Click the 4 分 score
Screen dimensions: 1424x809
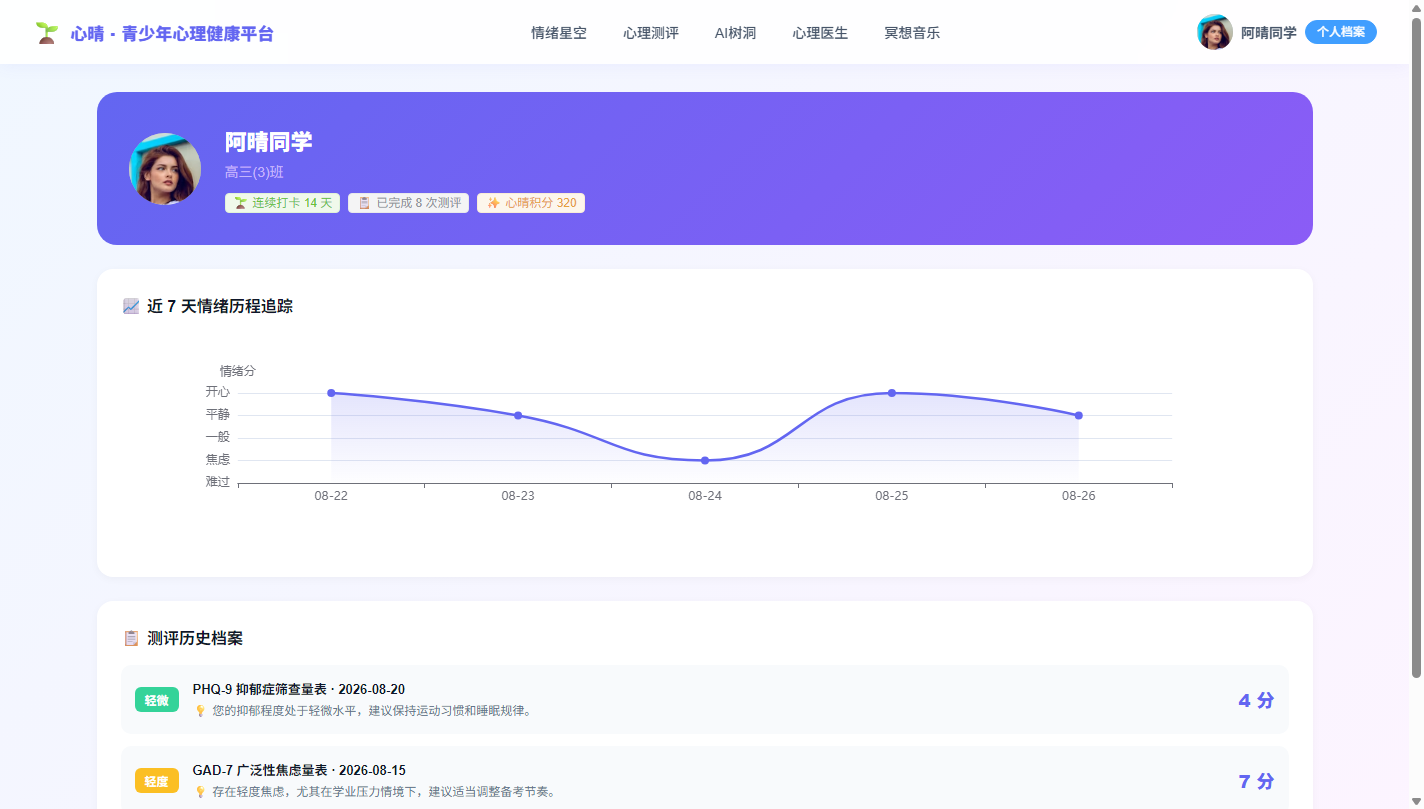click(x=1256, y=700)
